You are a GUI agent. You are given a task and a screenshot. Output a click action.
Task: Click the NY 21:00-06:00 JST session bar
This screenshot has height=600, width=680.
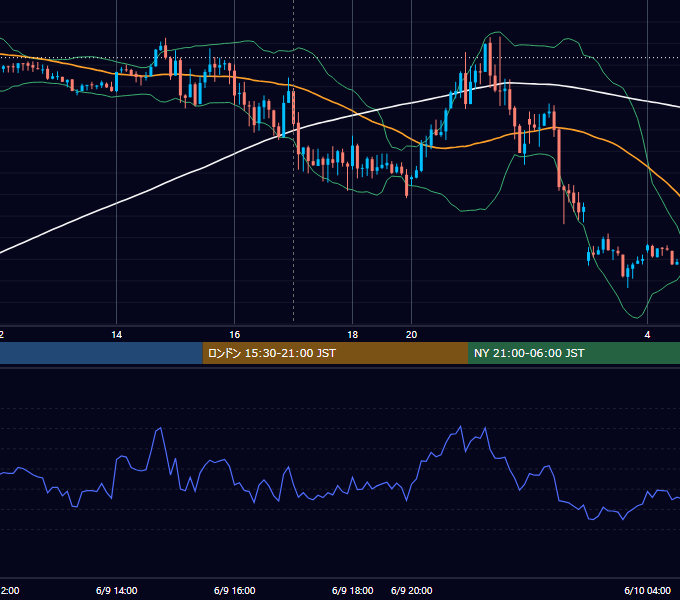coord(574,353)
